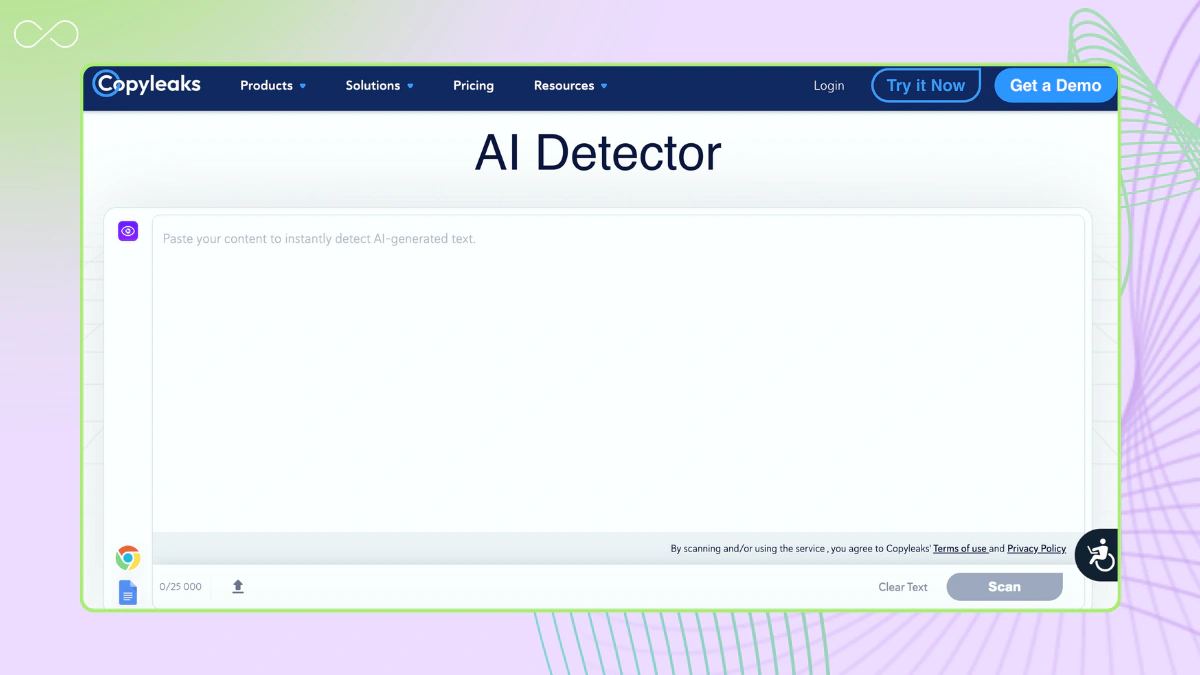This screenshot has height=675, width=1200.
Task: Click Clear Text to empty the field
Action: 903,587
